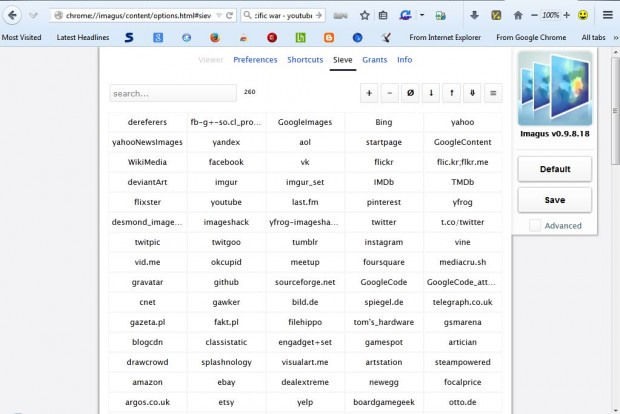This screenshot has width=620, height=414.
Task: Open dropdown arrow beside the sync icon
Action: (x=422, y=15)
